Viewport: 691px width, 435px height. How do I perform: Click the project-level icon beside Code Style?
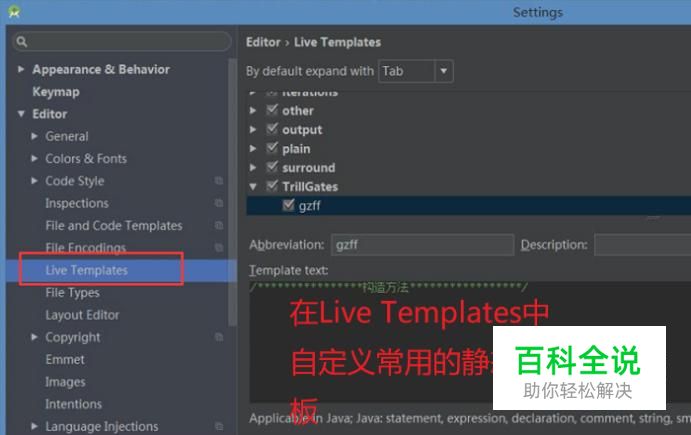[219, 181]
